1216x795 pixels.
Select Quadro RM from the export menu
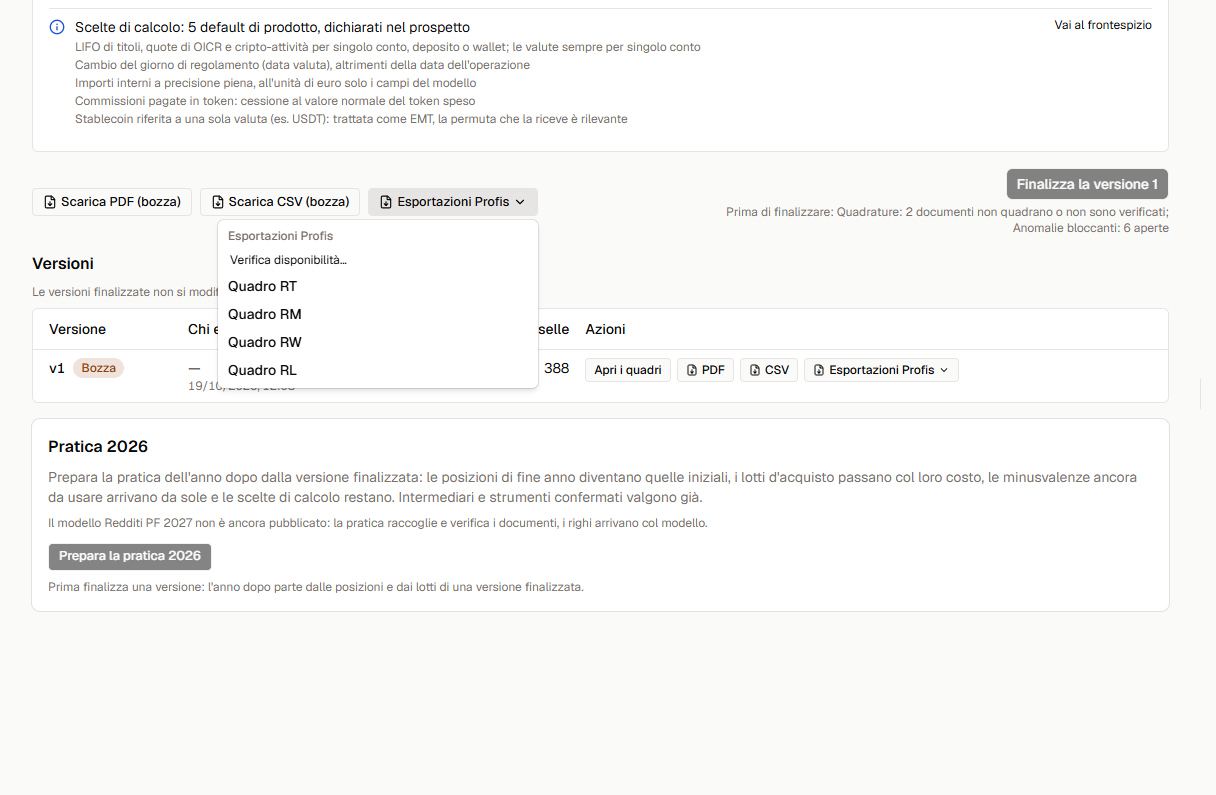coord(378,314)
